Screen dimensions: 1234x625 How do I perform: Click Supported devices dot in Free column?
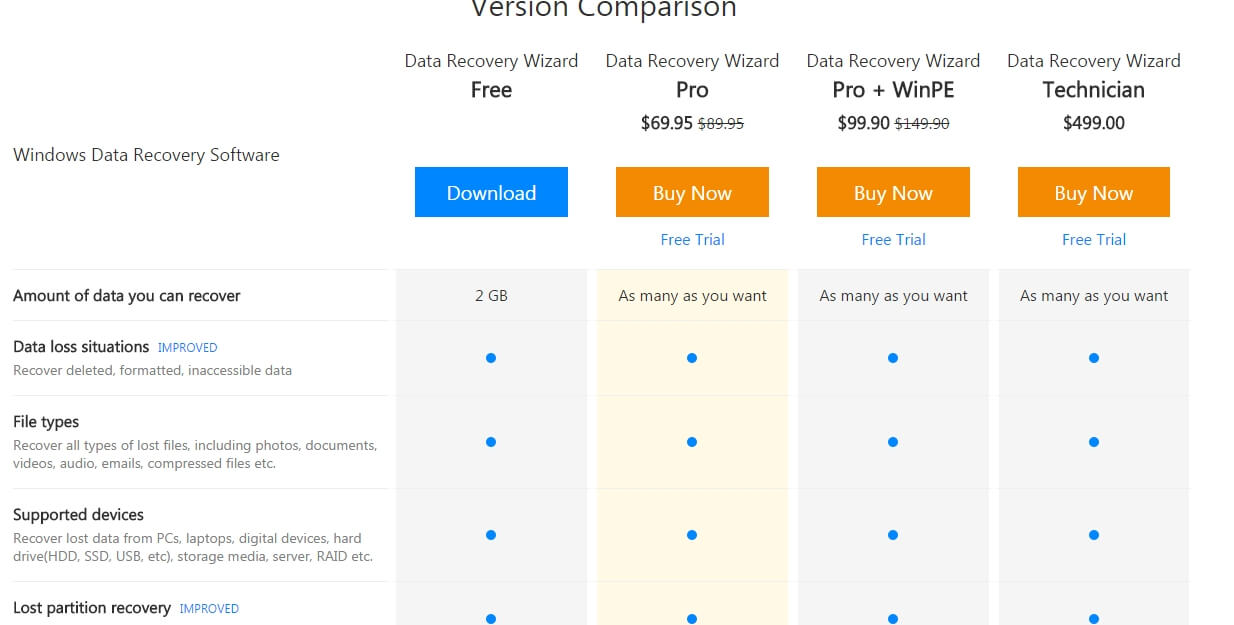coord(491,535)
